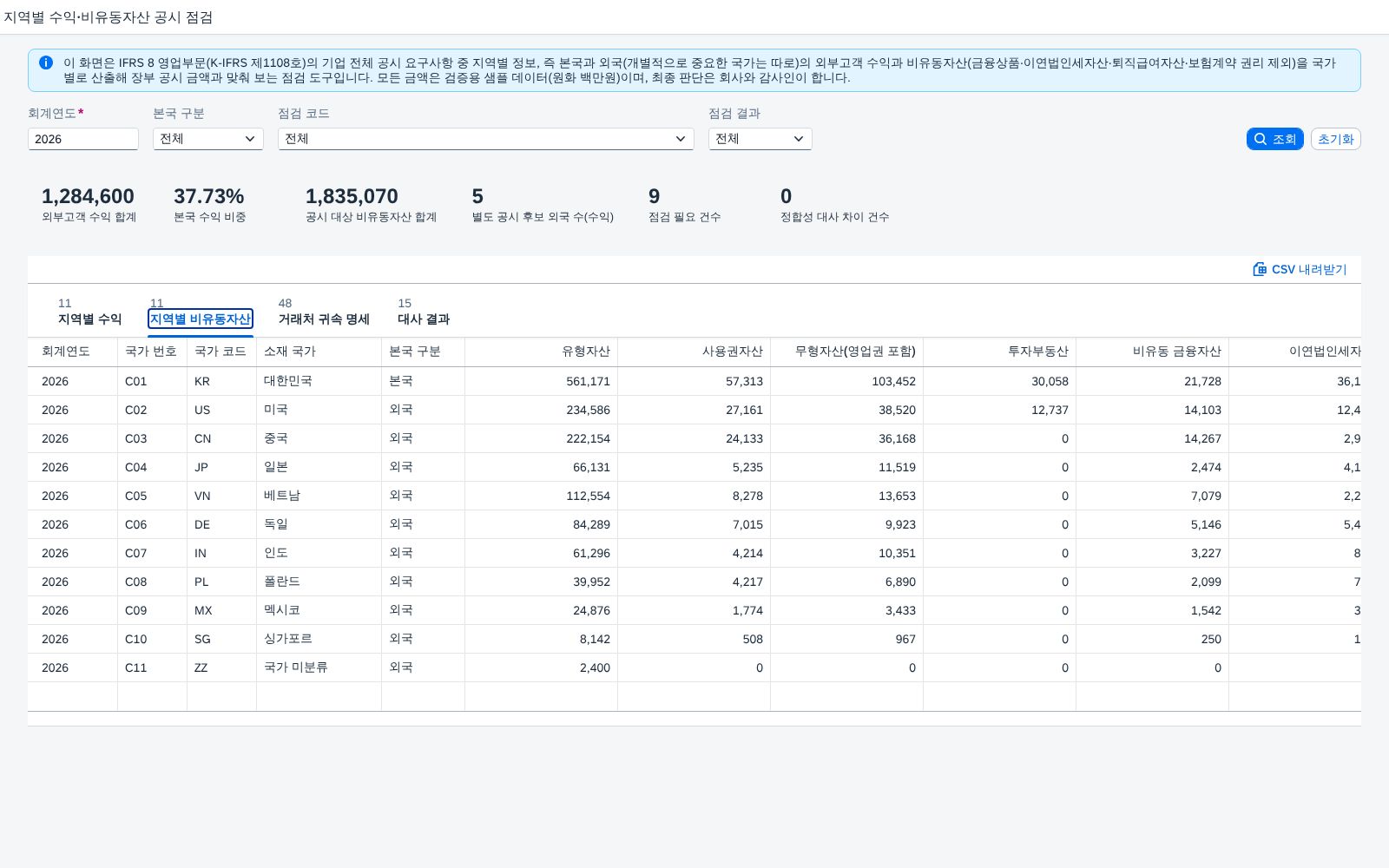Click the 국가 코드 column header

tap(222, 352)
